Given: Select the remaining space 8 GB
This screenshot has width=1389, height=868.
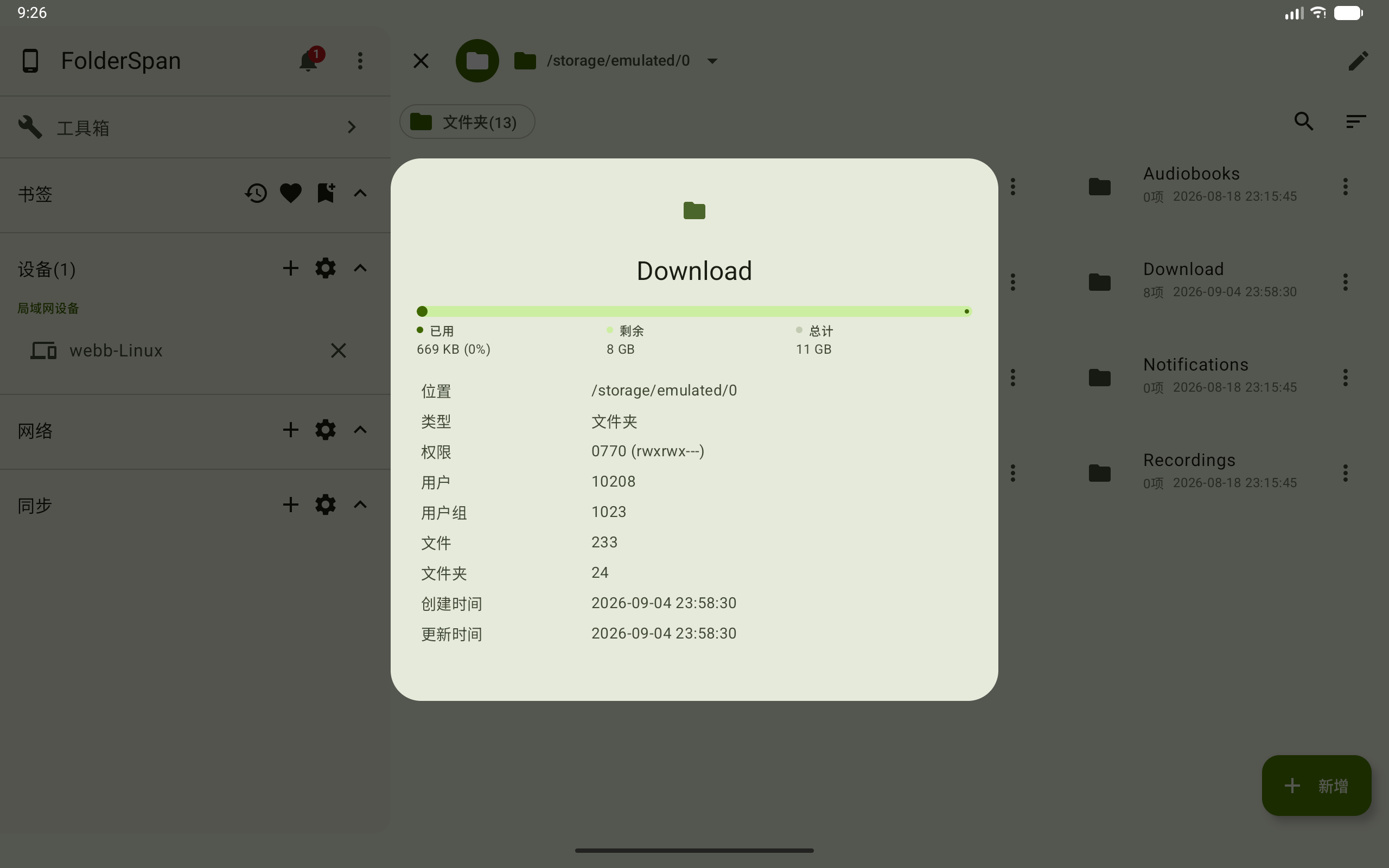Looking at the screenshot, I should 621,349.
